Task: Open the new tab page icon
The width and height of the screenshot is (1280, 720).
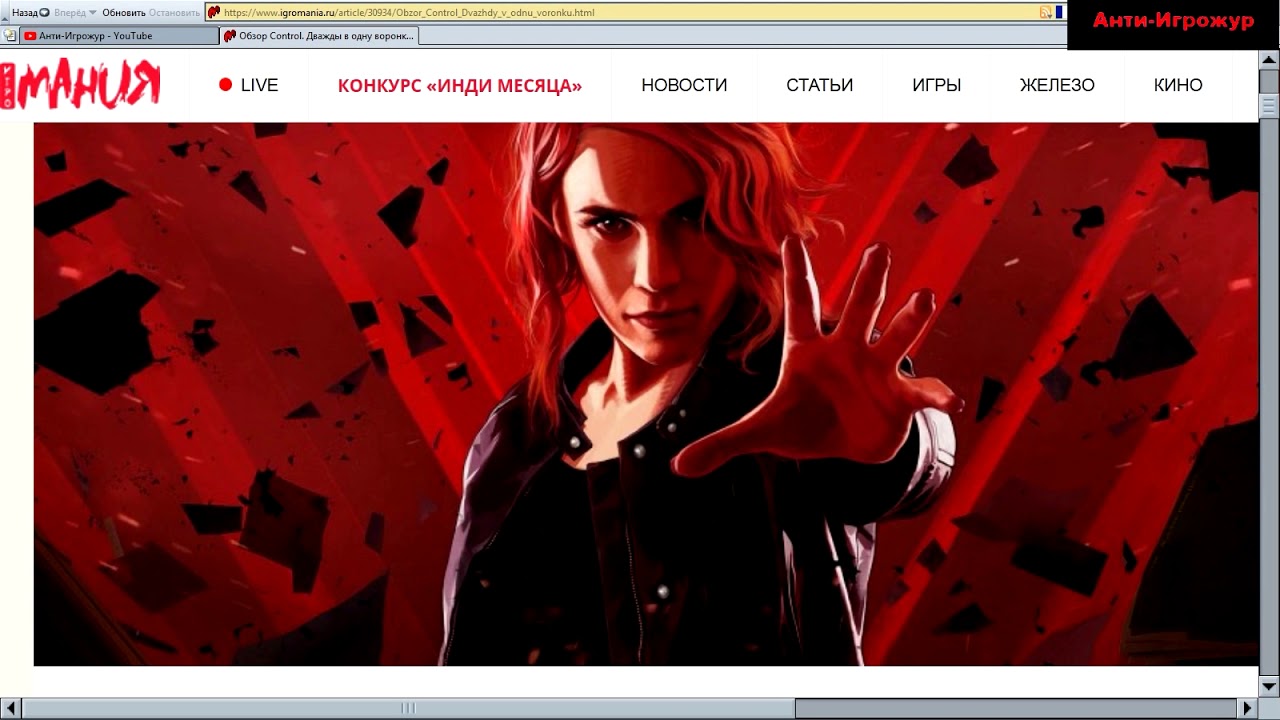Action: pyautogui.click(x=9, y=35)
